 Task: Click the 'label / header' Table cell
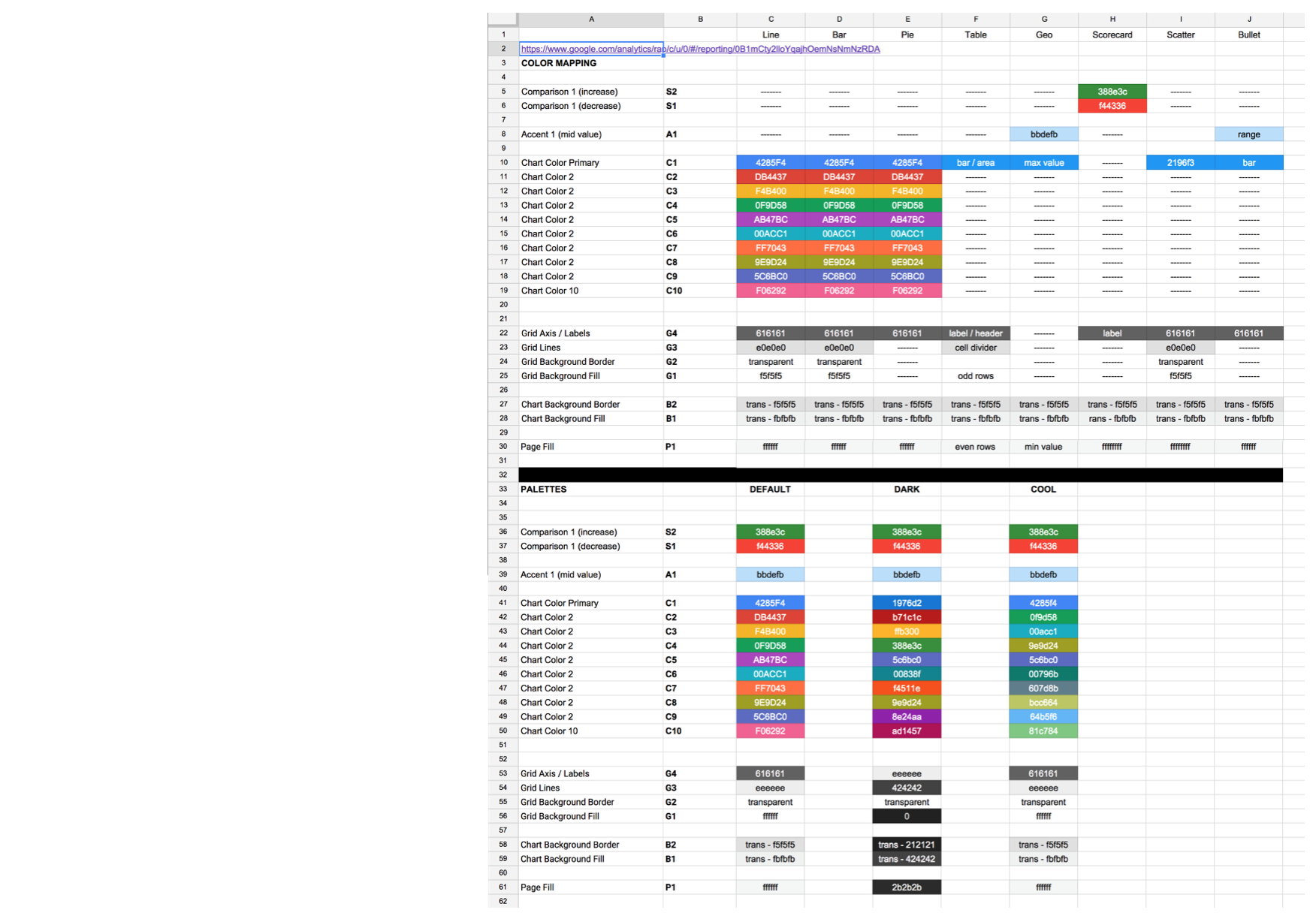(976, 333)
